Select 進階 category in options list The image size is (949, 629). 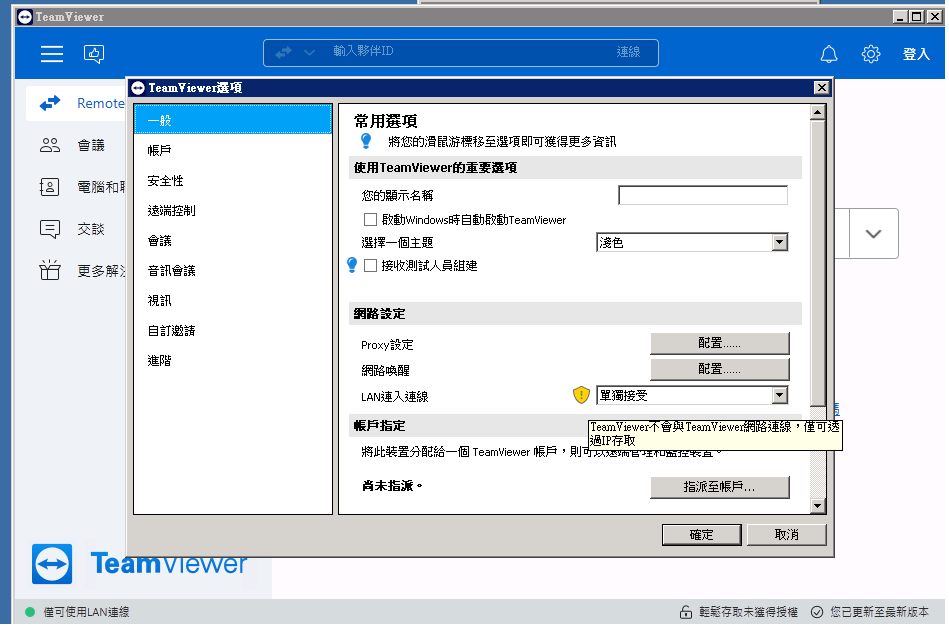233,360
